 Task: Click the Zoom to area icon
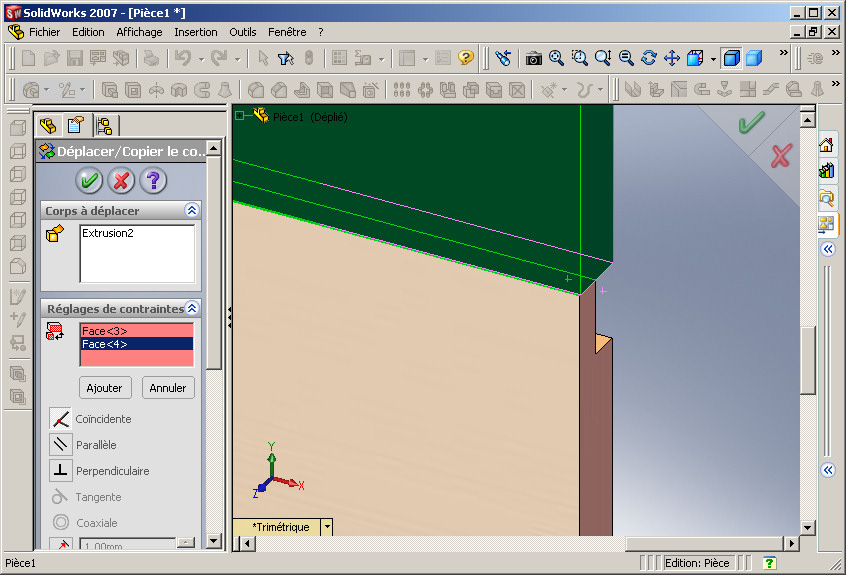579,58
